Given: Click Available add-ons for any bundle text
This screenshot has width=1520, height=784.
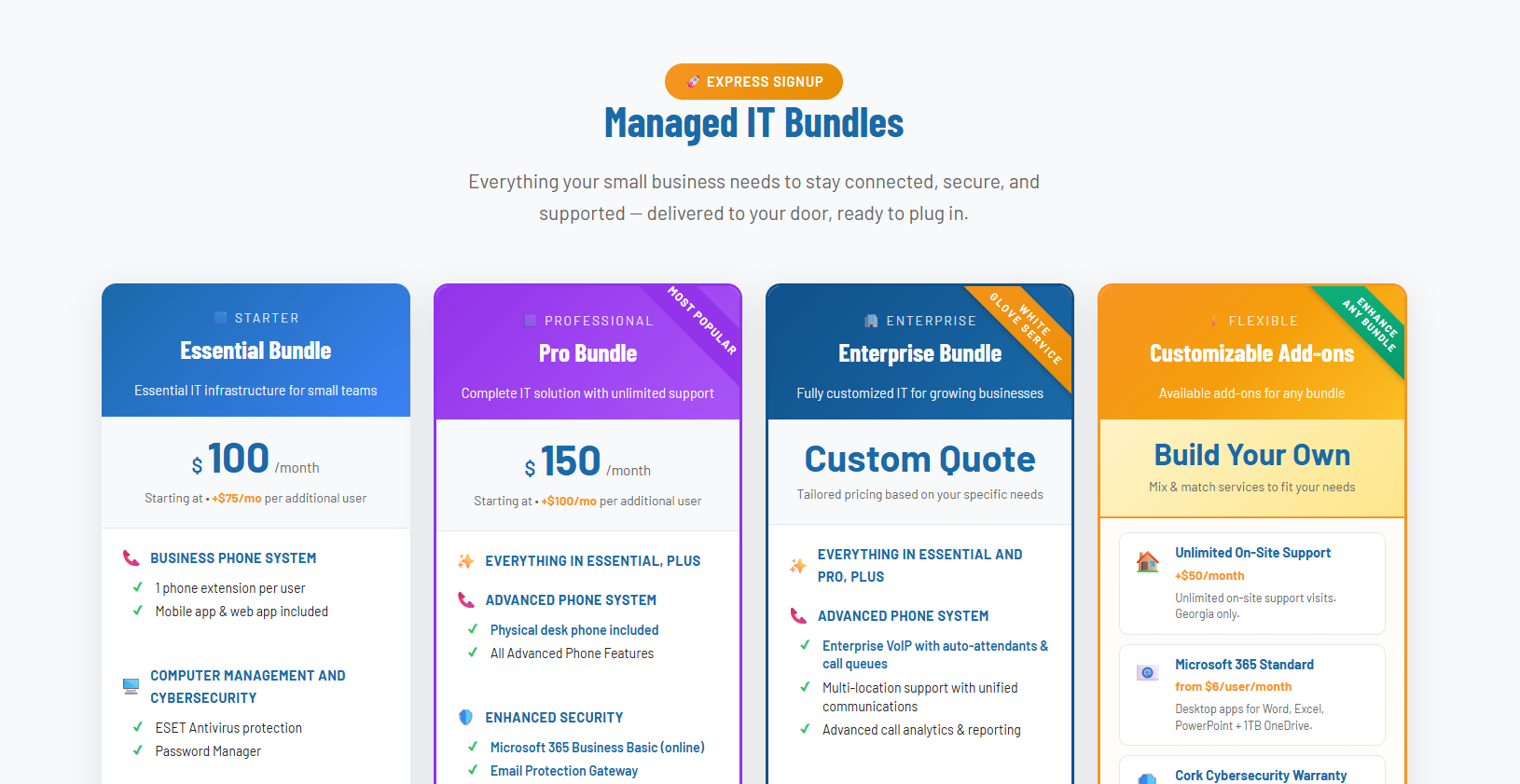Looking at the screenshot, I should coord(1251,393).
